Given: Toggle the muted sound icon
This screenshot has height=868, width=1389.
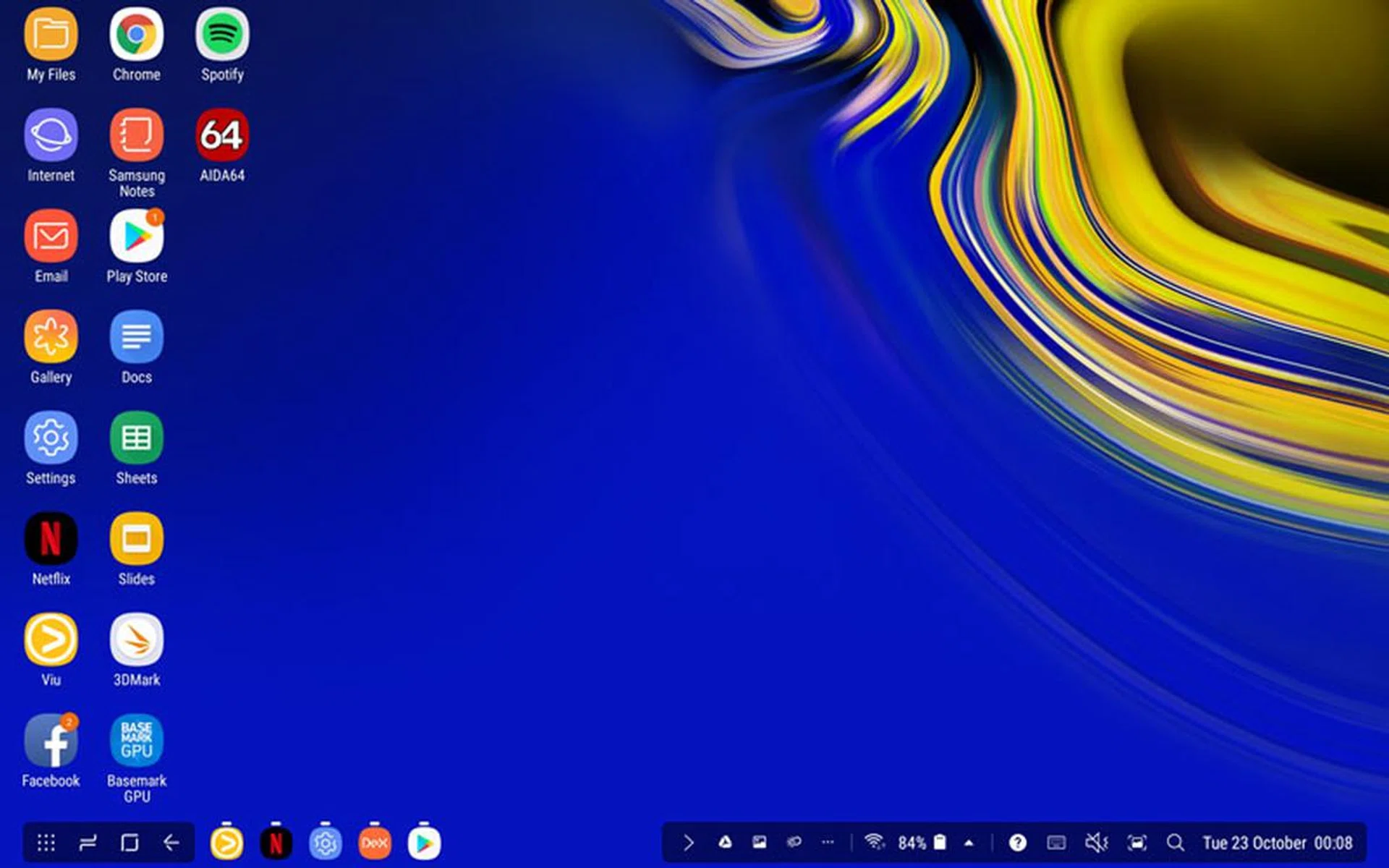Looking at the screenshot, I should [1096, 843].
